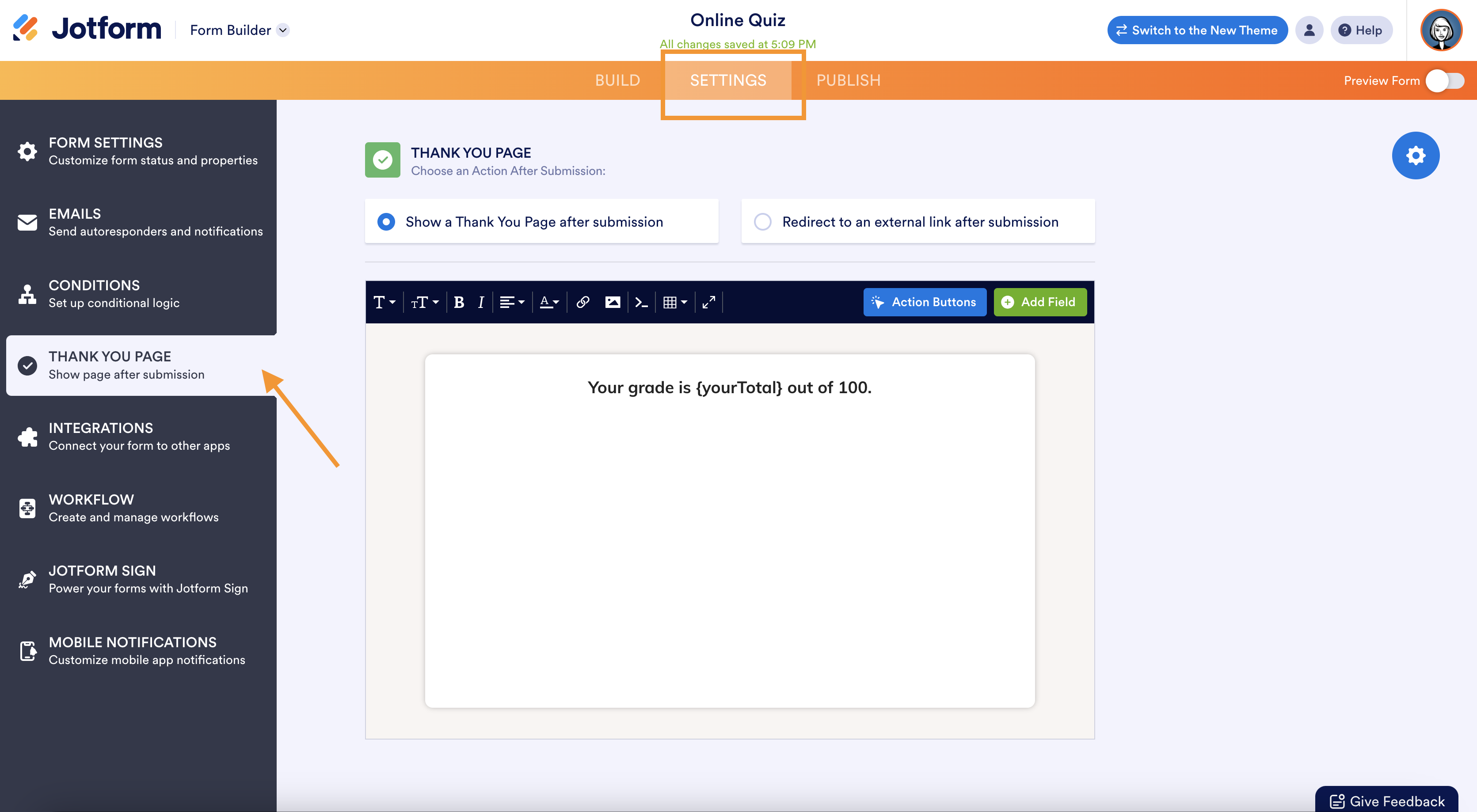The image size is (1477, 812).
Task: Switch to the BUILD tab
Action: [617, 80]
